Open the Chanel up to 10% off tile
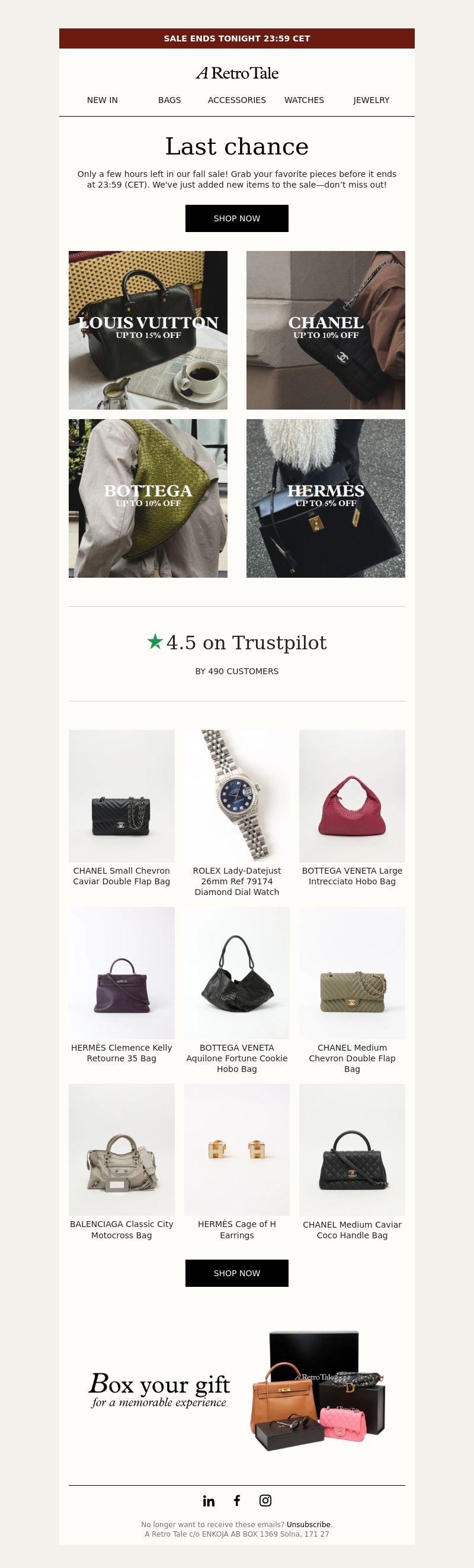This screenshot has width=474, height=1568. (x=326, y=330)
